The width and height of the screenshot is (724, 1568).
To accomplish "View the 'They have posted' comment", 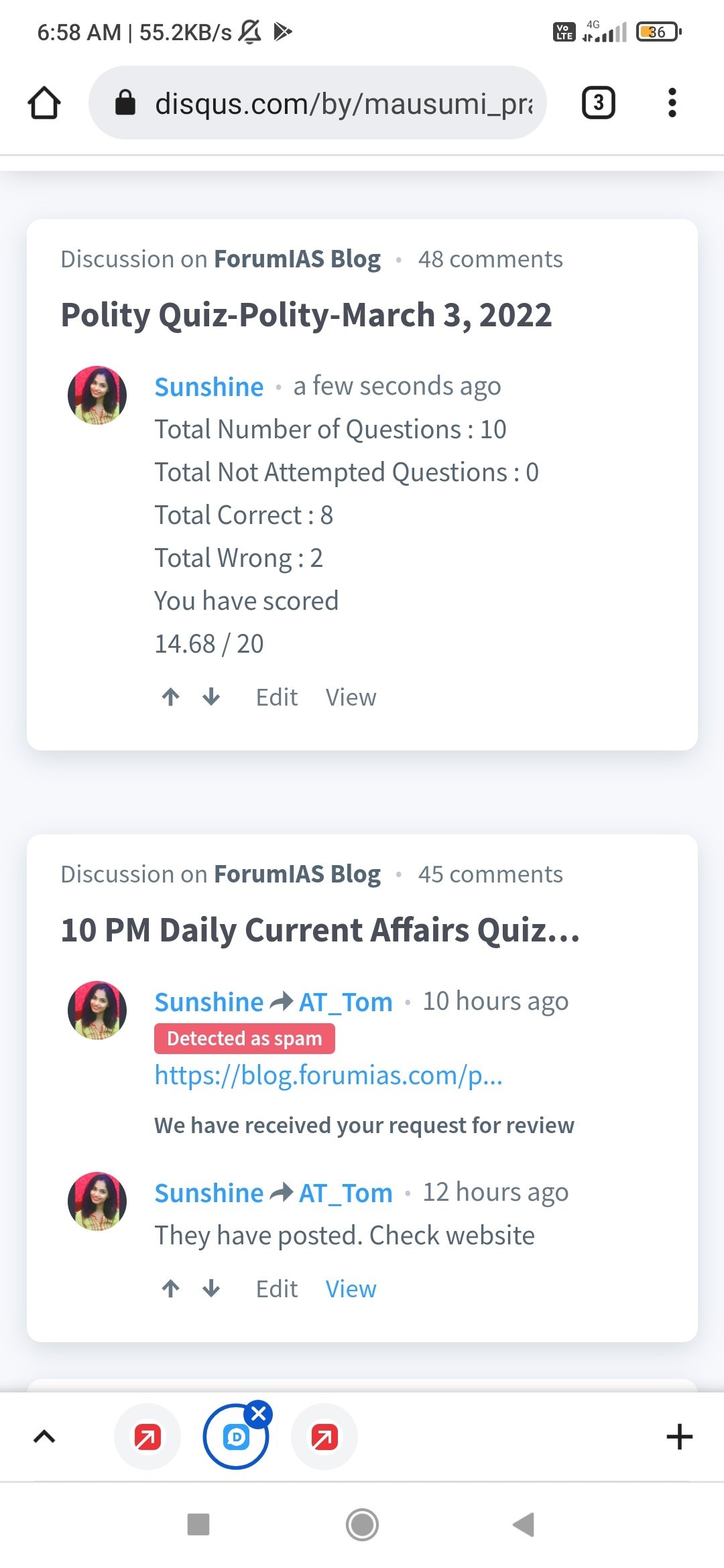I will tap(351, 1289).
